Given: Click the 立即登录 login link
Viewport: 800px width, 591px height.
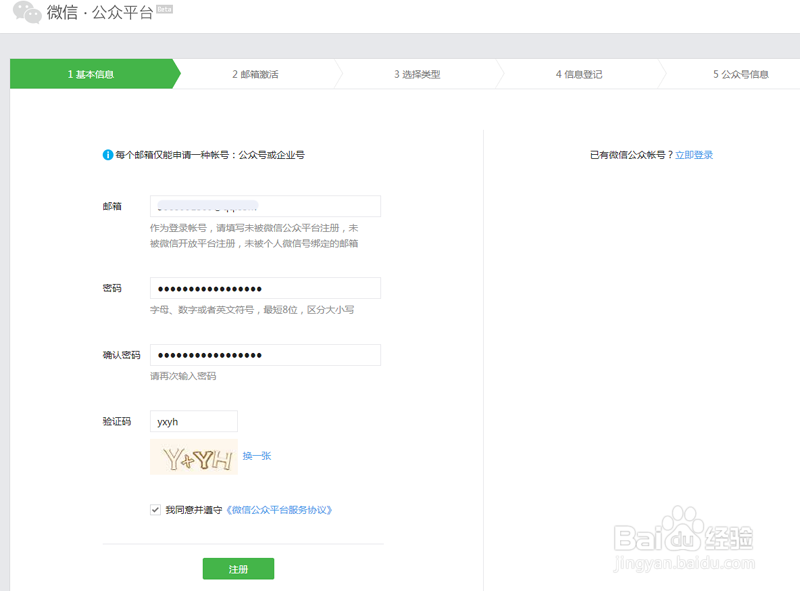Looking at the screenshot, I should (x=694, y=155).
